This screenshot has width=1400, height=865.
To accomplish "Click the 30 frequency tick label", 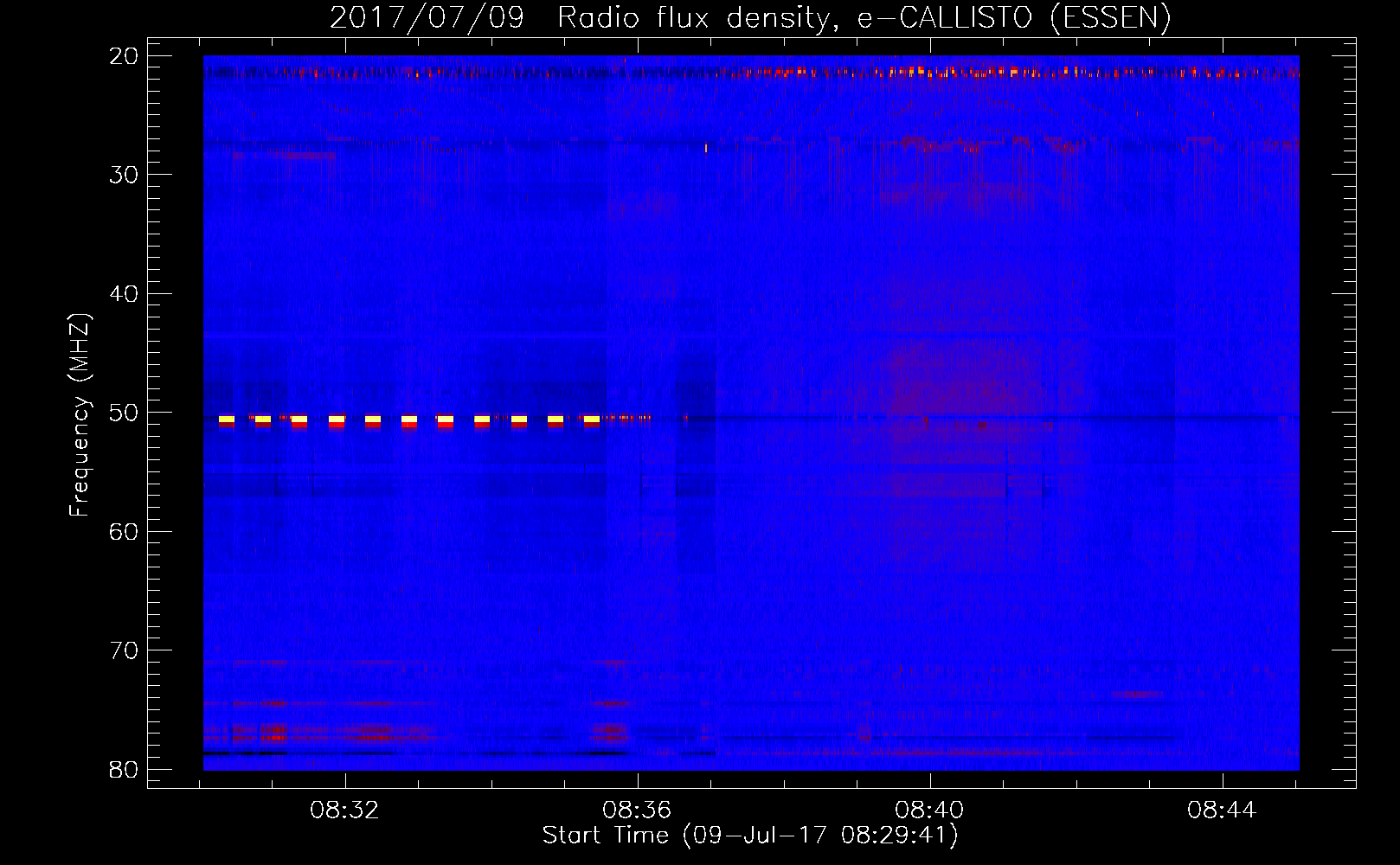I will (x=124, y=175).
